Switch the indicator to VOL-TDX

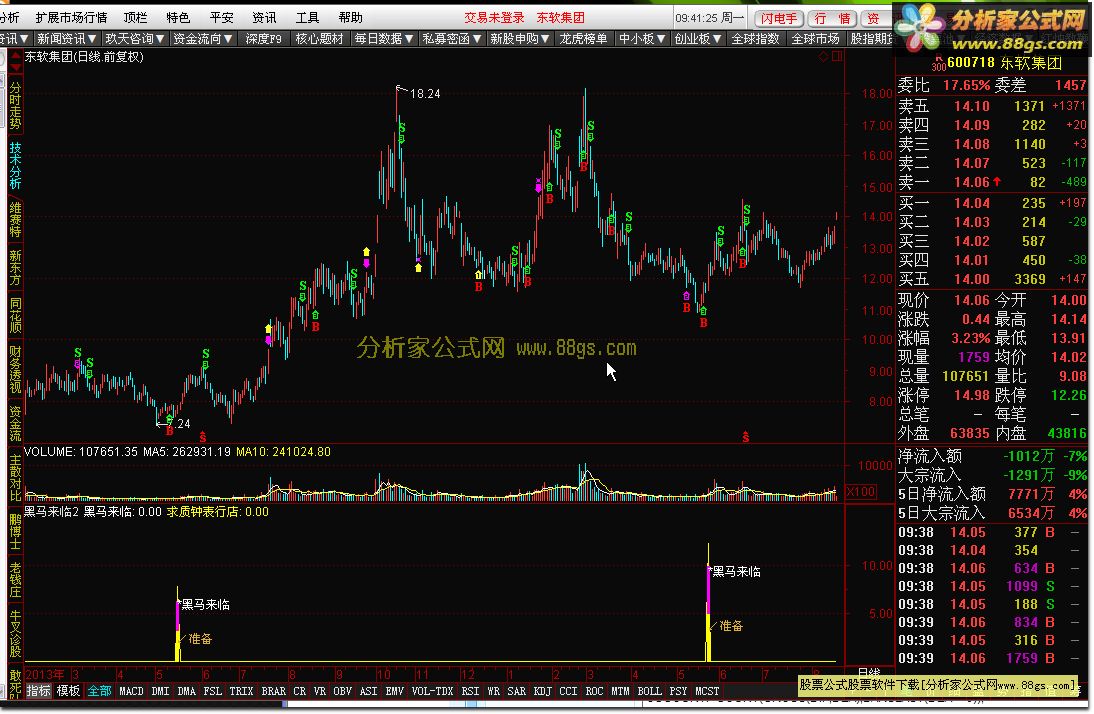click(x=433, y=691)
